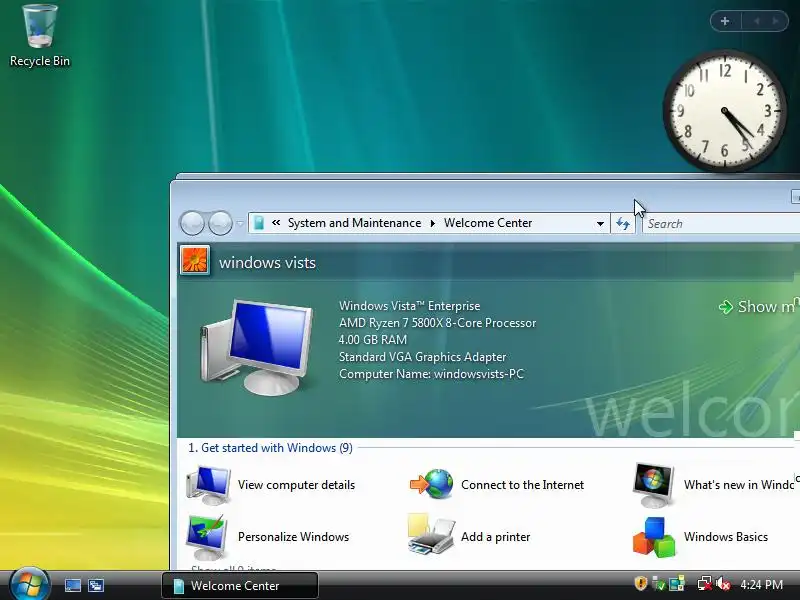Click the 4.00 GB RAM text
800x600 pixels.
[x=373, y=340]
